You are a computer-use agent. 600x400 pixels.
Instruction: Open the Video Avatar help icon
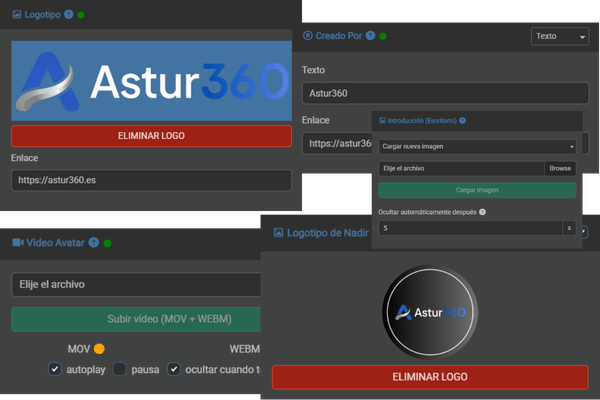pyautogui.click(x=94, y=242)
